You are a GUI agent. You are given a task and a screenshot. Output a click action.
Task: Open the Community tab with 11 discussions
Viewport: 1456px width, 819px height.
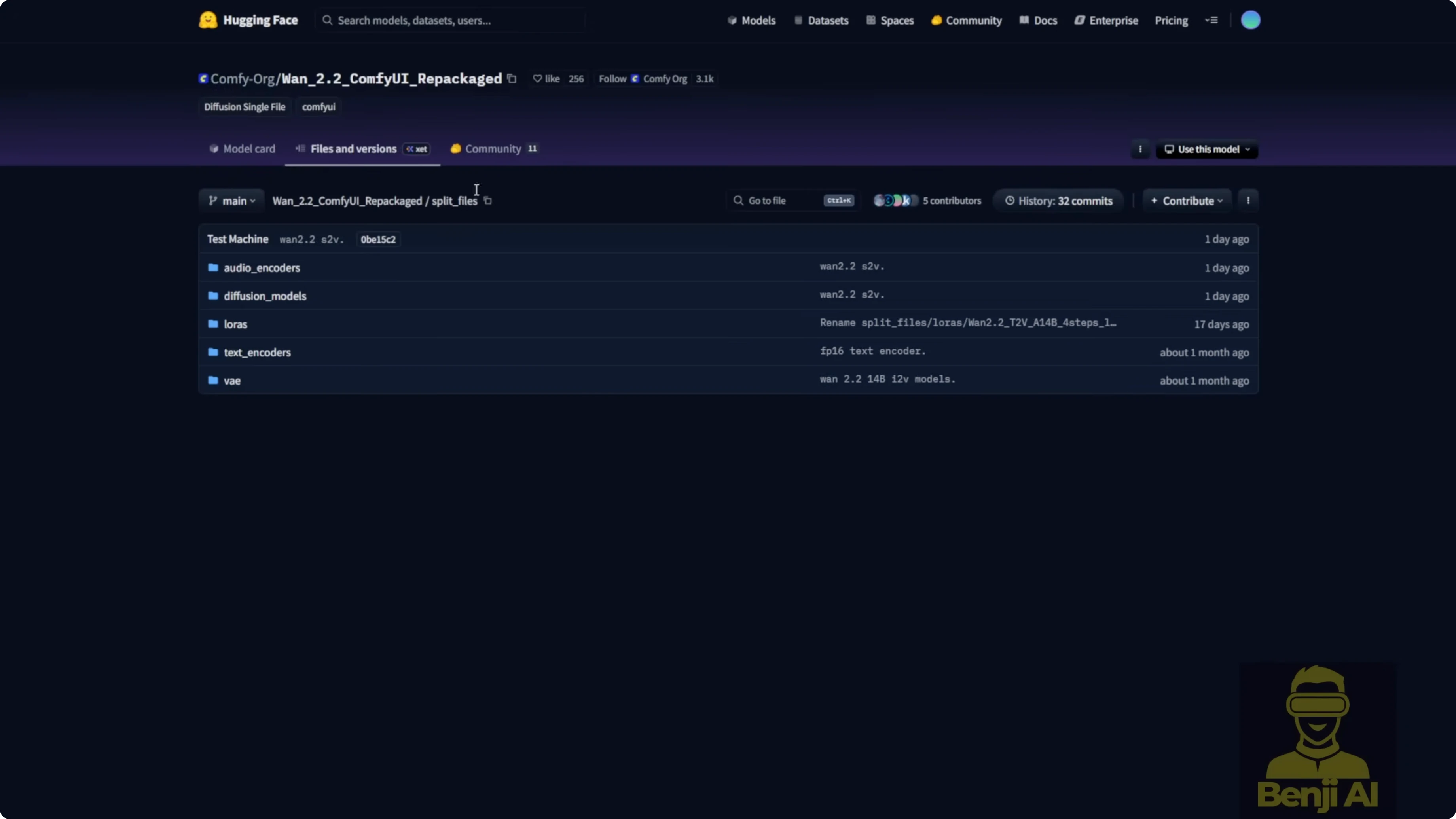point(493,149)
